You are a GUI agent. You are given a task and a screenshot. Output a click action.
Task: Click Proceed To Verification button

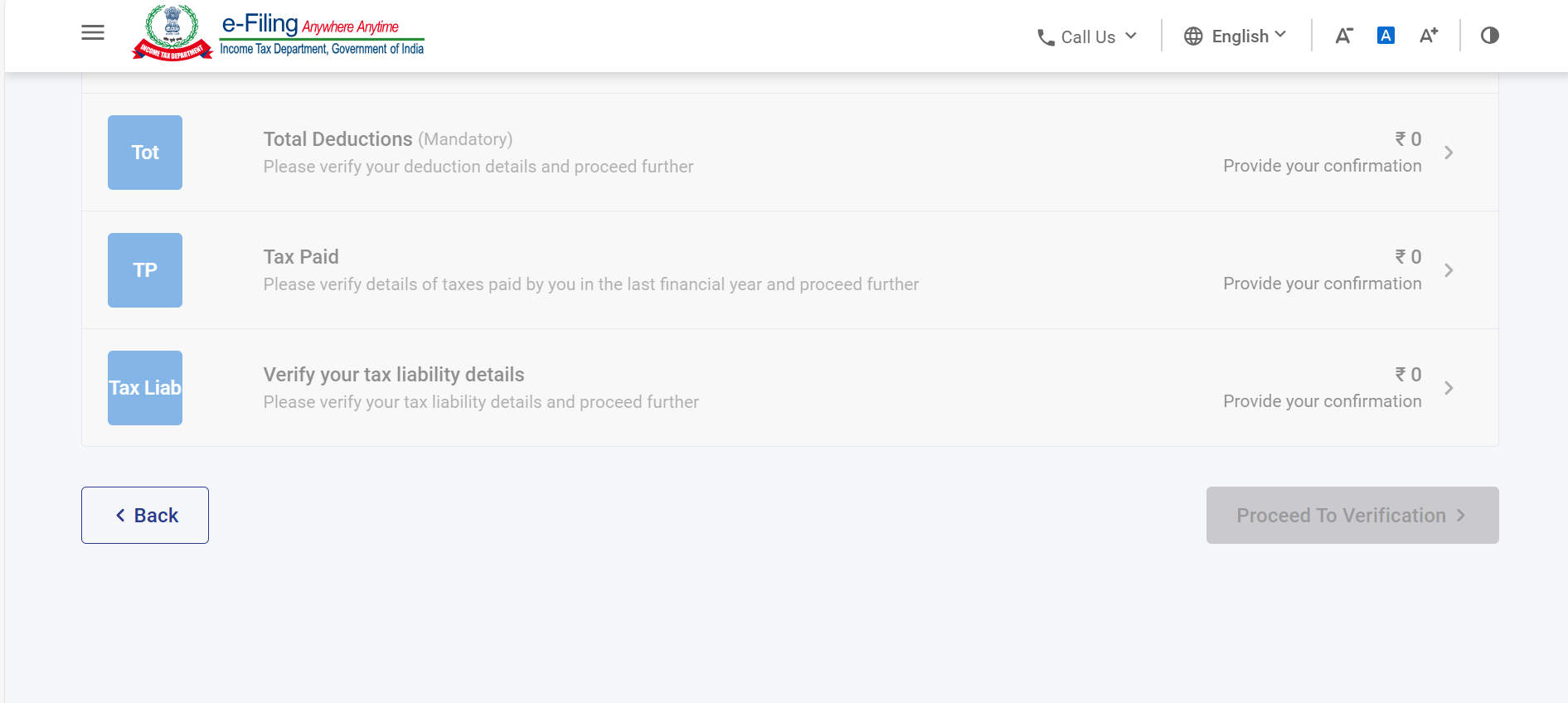[x=1352, y=516]
